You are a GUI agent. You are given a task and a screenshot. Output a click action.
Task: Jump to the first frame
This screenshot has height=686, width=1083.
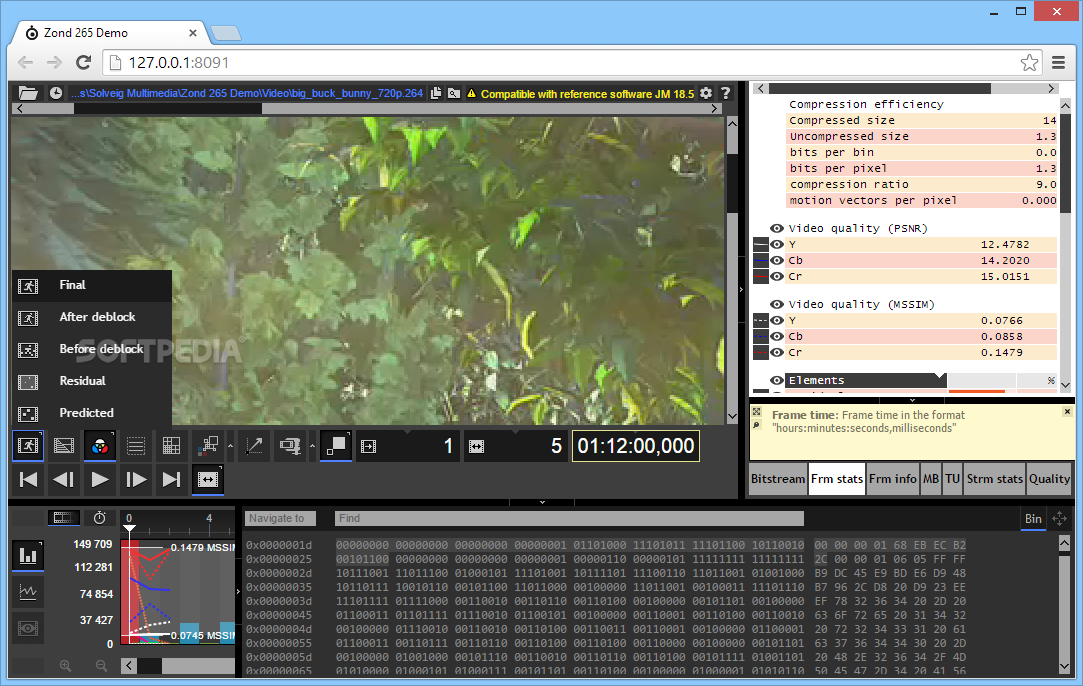tap(28, 479)
